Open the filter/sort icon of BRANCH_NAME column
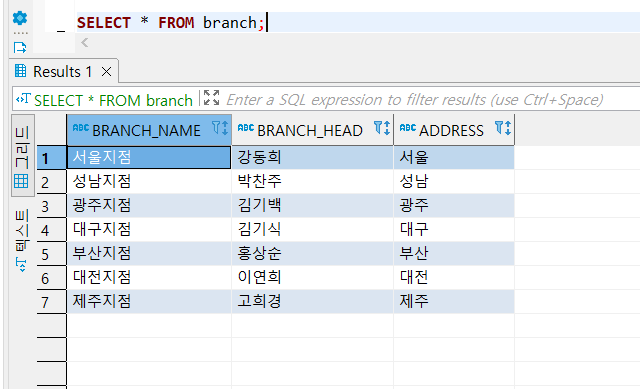 click(220, 128)
